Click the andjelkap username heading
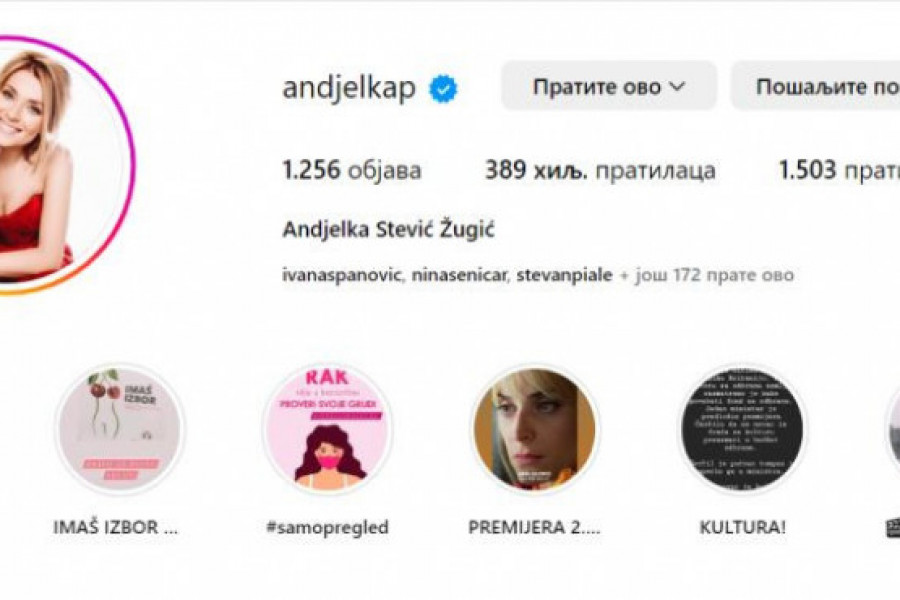Viewport: 900px width, 600px height. tap(349, 88)
